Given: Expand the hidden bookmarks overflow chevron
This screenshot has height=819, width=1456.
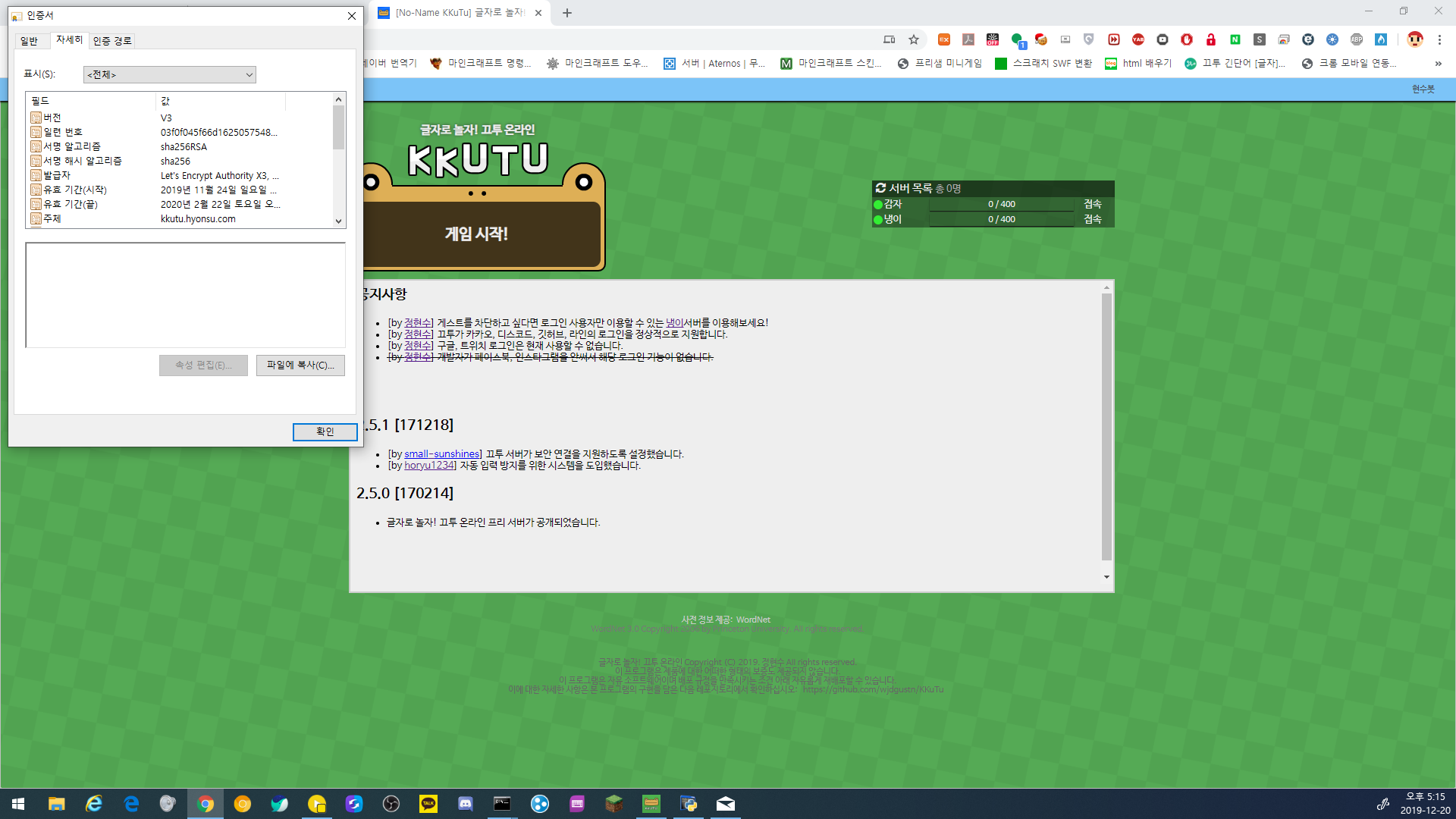Looking at the screenshot, I should coord(1437,64).
